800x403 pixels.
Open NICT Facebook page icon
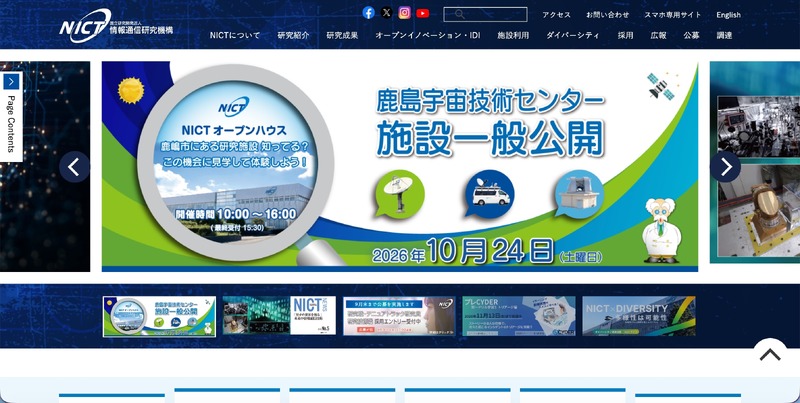368,13
